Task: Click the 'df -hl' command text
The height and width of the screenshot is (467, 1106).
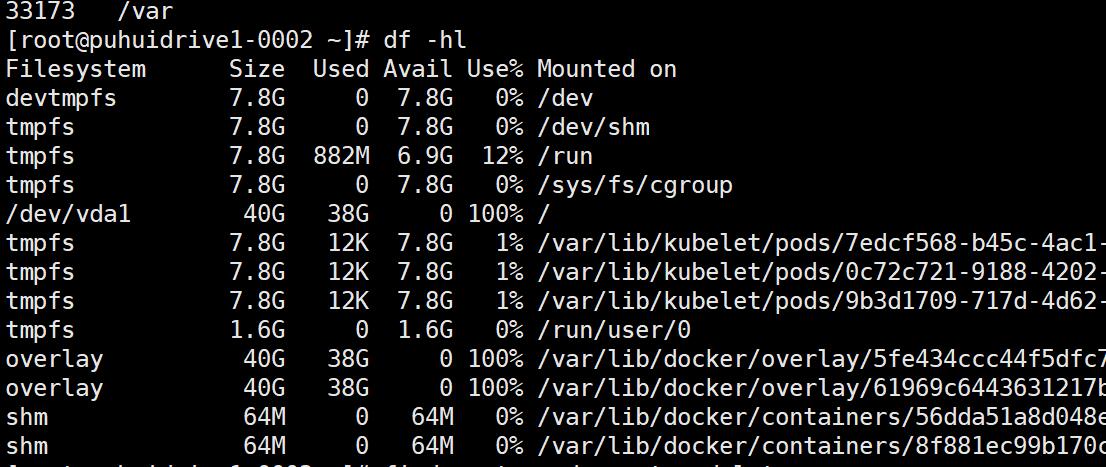Action: click(x=425, y=40)
